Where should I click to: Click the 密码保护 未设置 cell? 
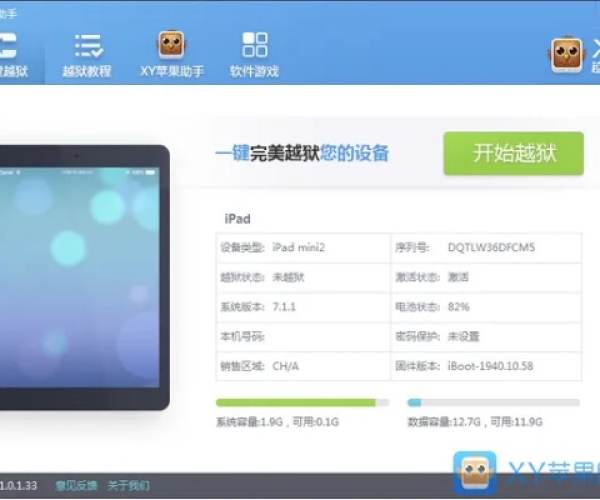point(486,337)
